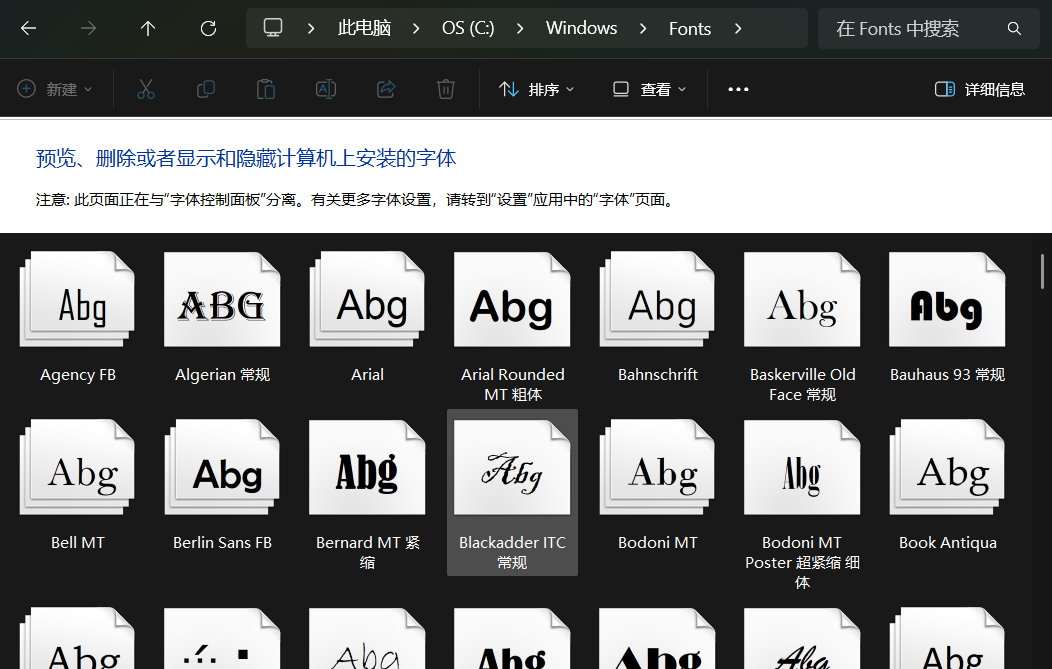The image size is (1052, 669).
Task: Select the Bodoni MT font family
Action: coord(658,485)
